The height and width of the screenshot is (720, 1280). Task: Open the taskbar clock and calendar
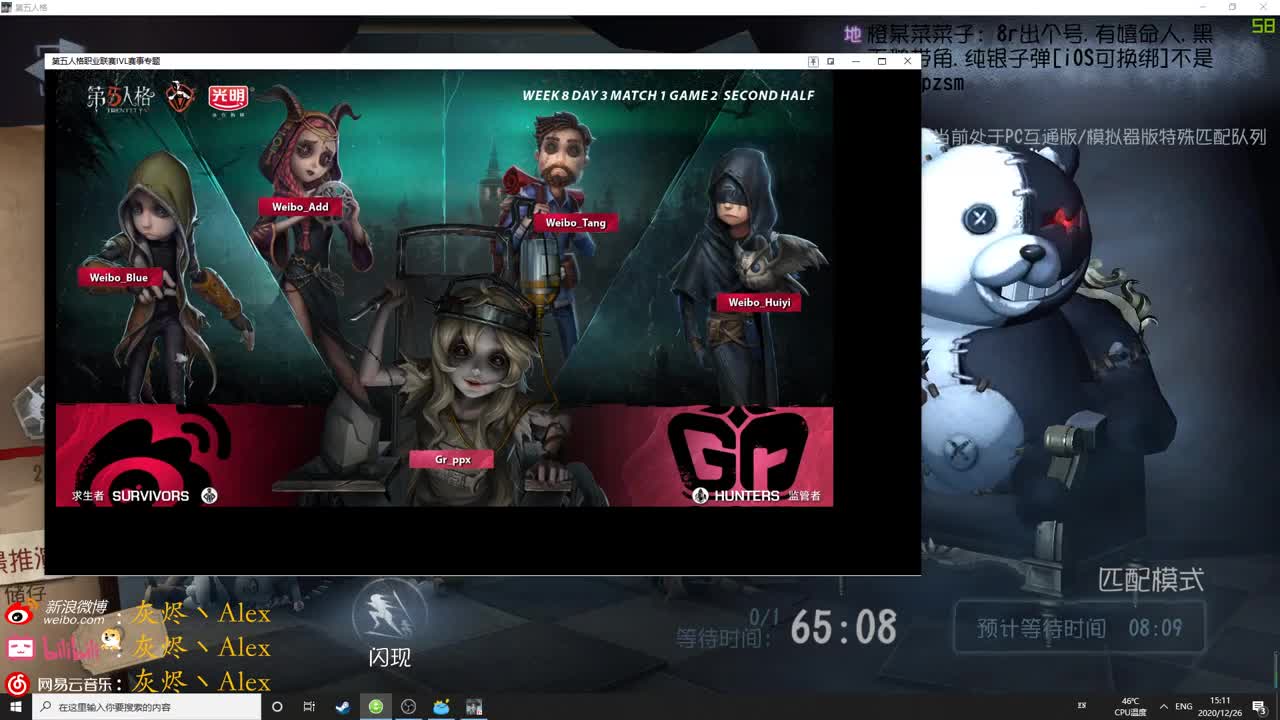point(1220,707)
